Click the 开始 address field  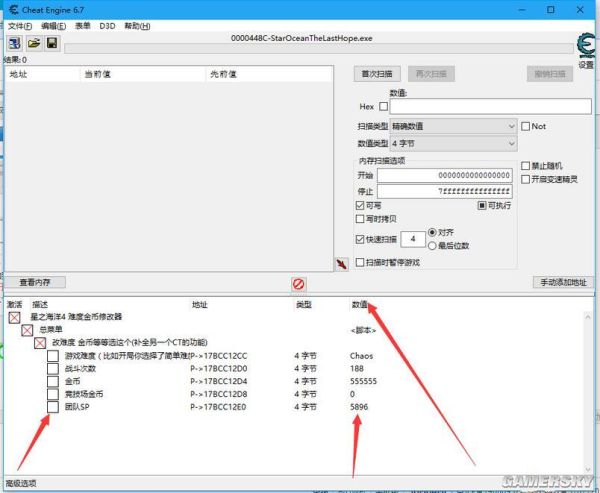click(x=445, y=176)
